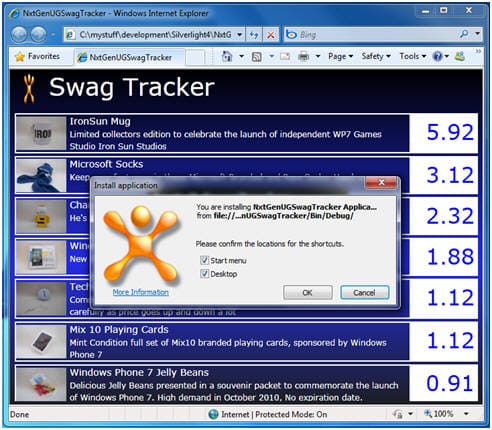Click the orange Swag Tracker logo

click(29, 89)
